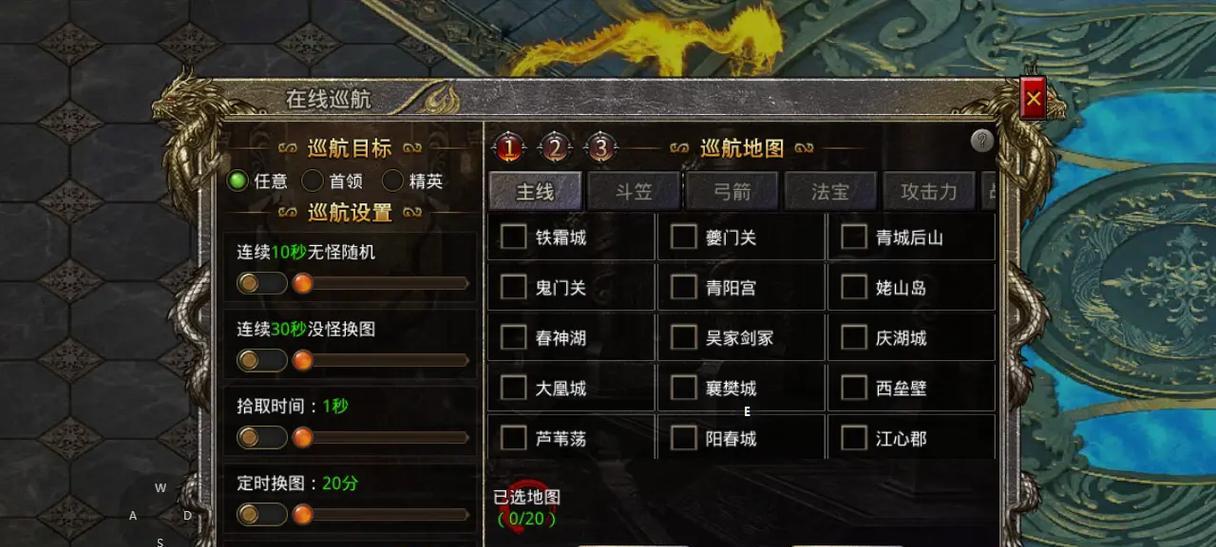Select page 1 round number icon
This screenshot has height=547, width=1216.
[509, 149]
